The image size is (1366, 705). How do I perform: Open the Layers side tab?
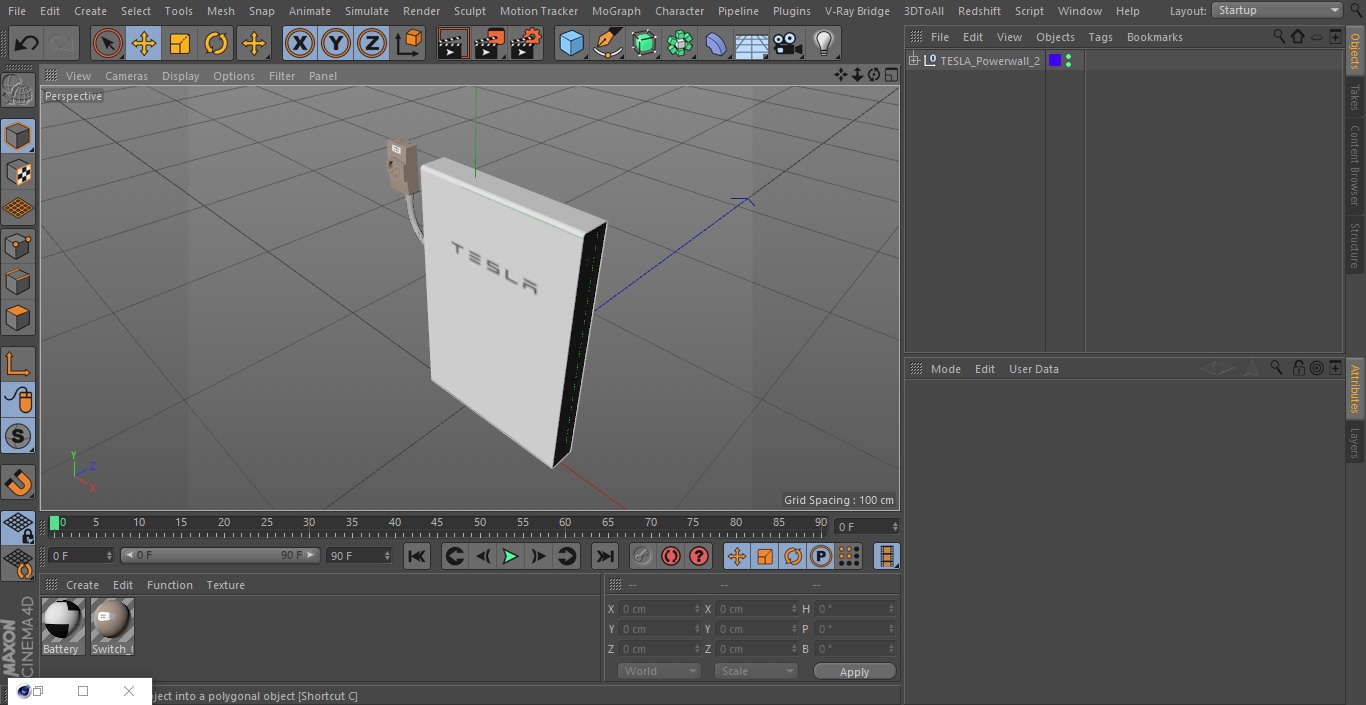coord(1355,442)
